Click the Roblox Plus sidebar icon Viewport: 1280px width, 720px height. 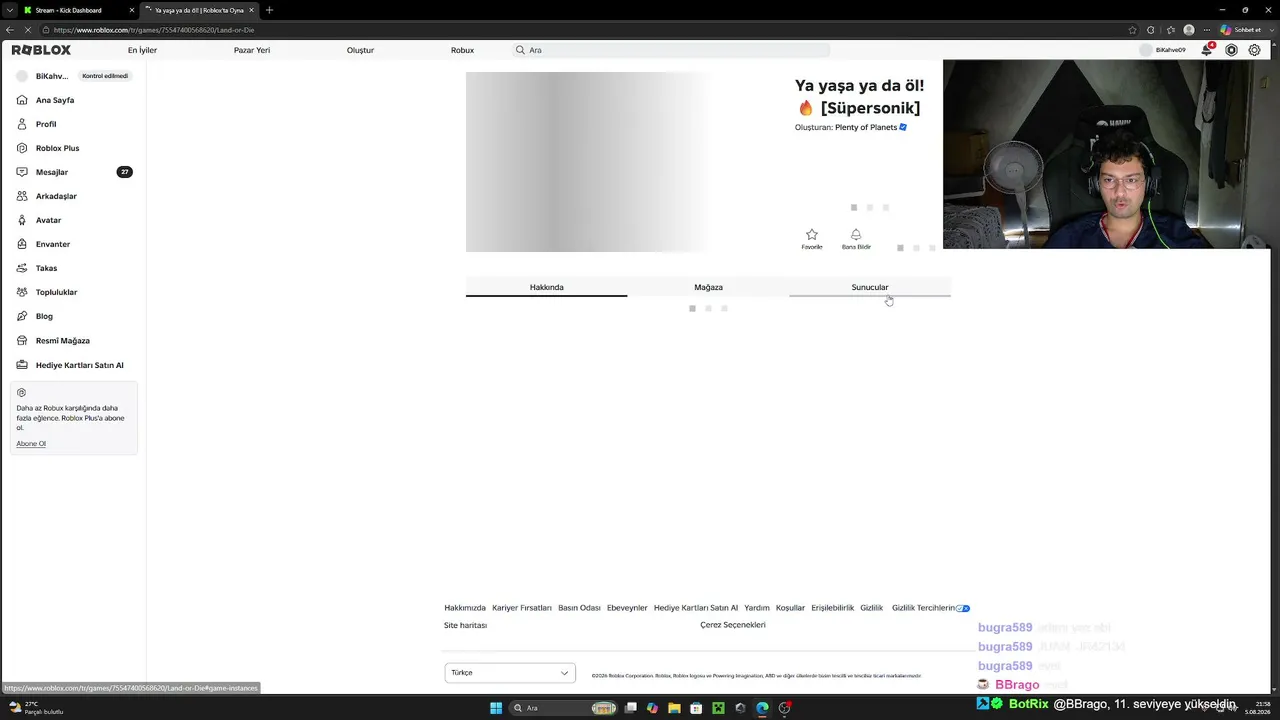[22, 148]
